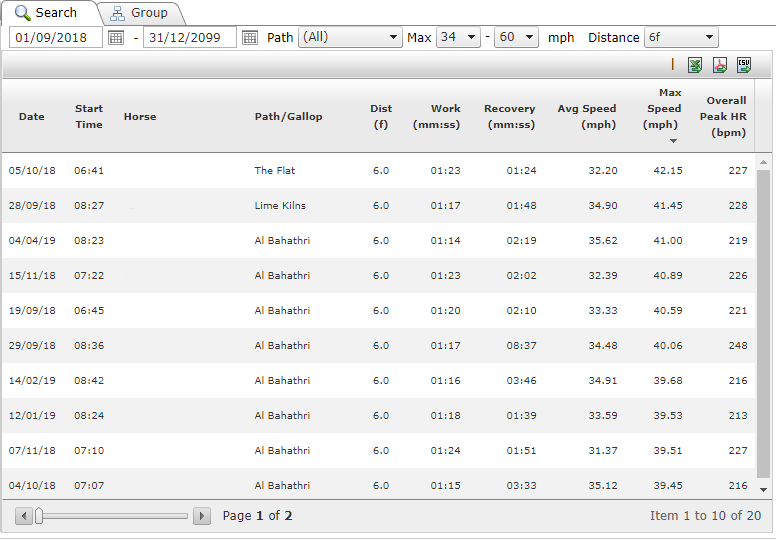This screenshot has width=776, height=541.
Task: Click recovery time value 08:37
Action: coord(521,346)
